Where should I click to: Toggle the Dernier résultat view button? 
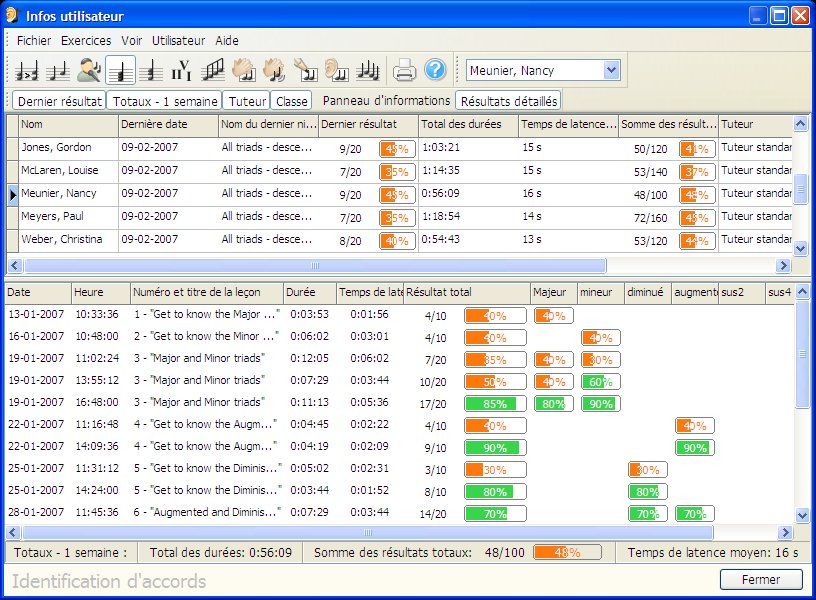point(58,101)
